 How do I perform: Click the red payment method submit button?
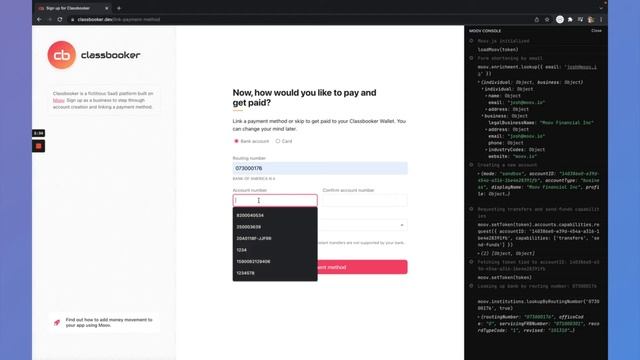coord(362,267)
